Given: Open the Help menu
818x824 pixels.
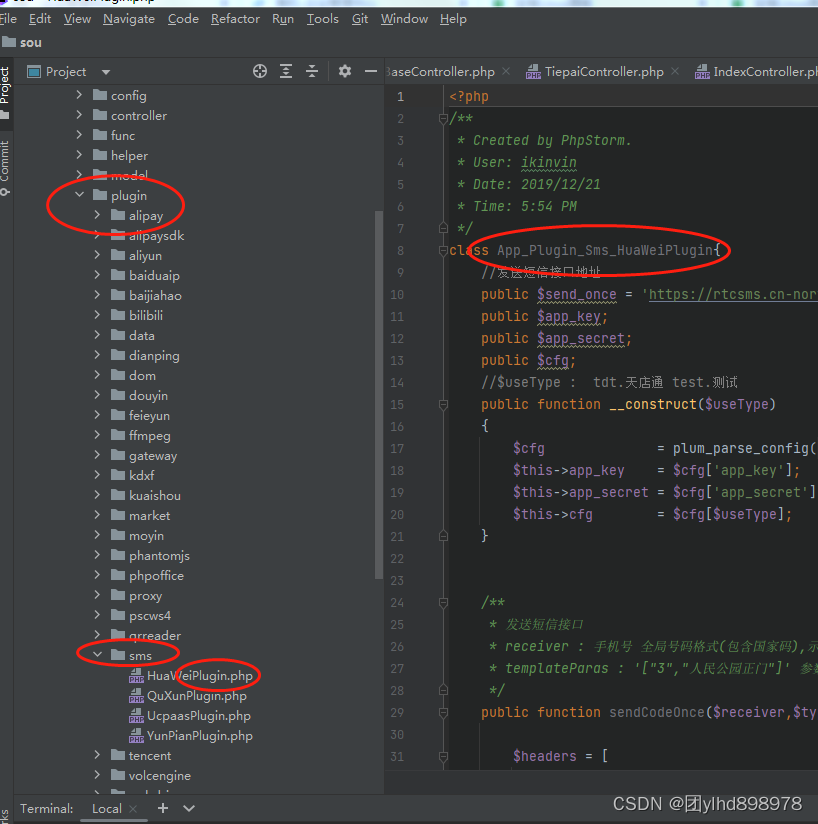Looking at the screenshot, I should coord(453,19).
